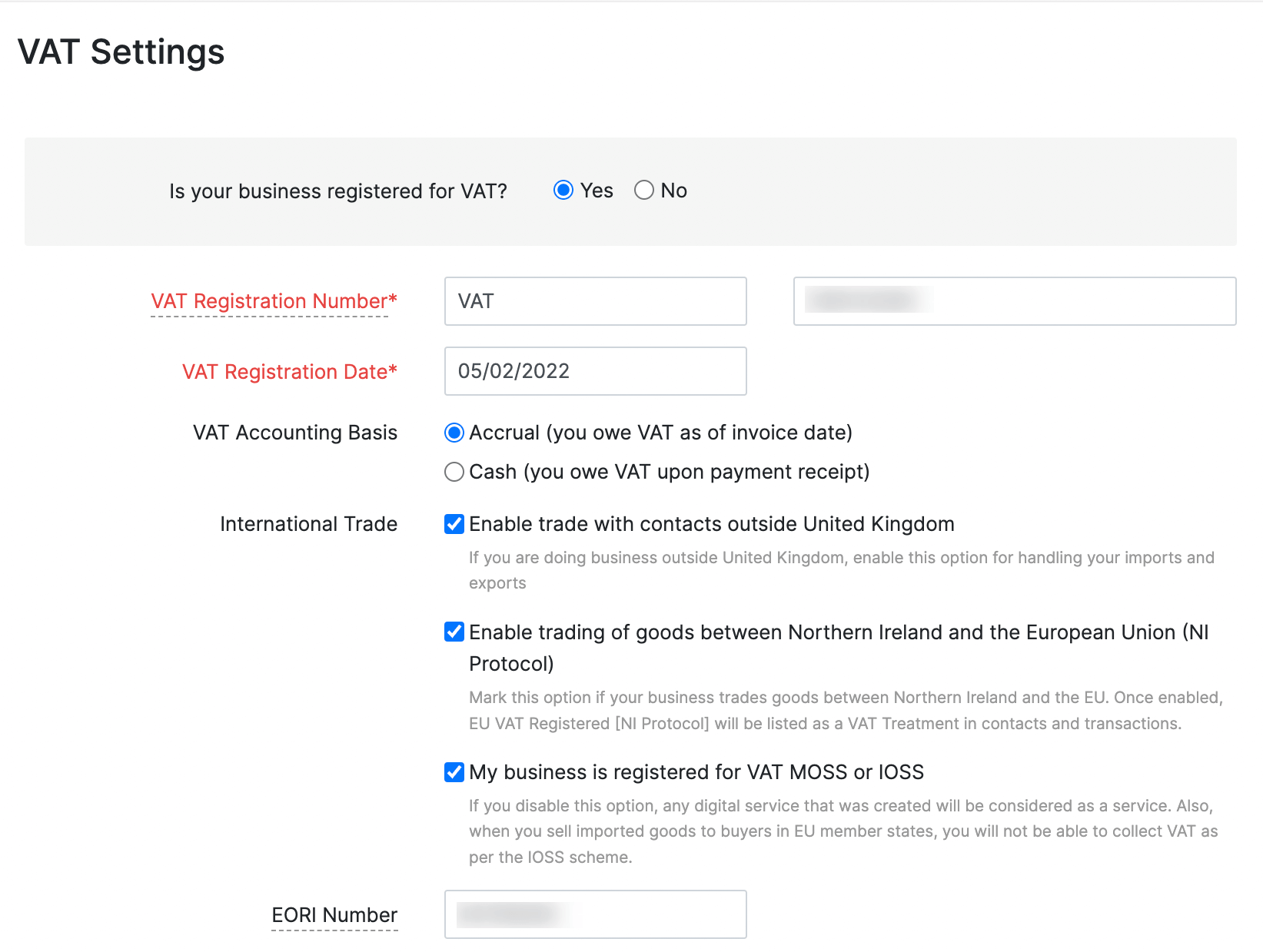Image resolution: width=1263 pixels, height=952 pixels.
Task: Click into the EORI Number input field
Action: coord(595,914)
